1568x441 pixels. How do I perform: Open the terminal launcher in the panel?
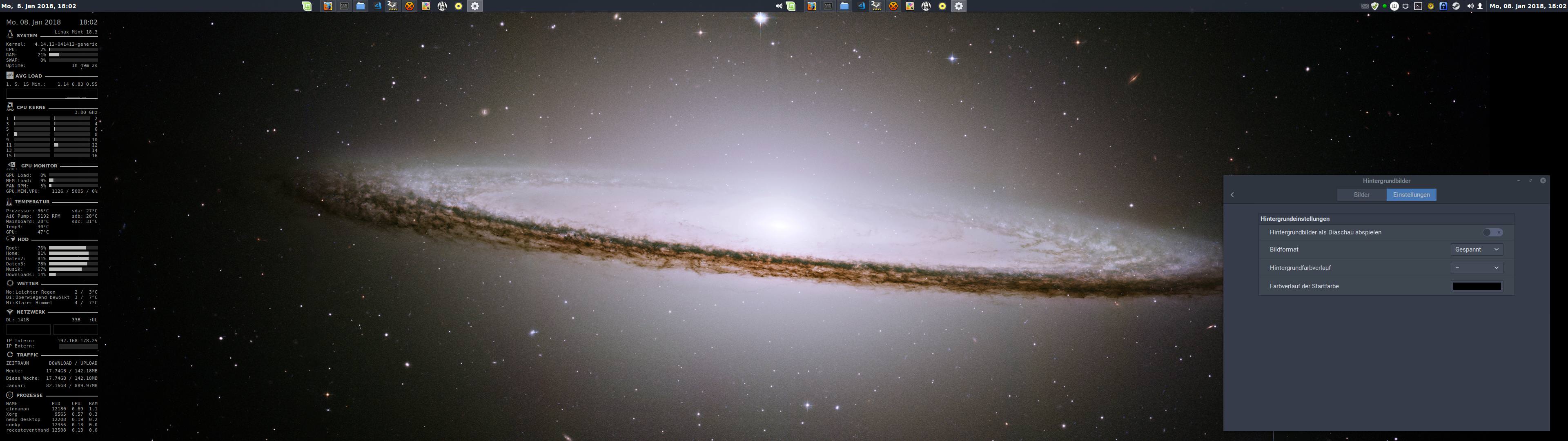click(x=343, y=6)
